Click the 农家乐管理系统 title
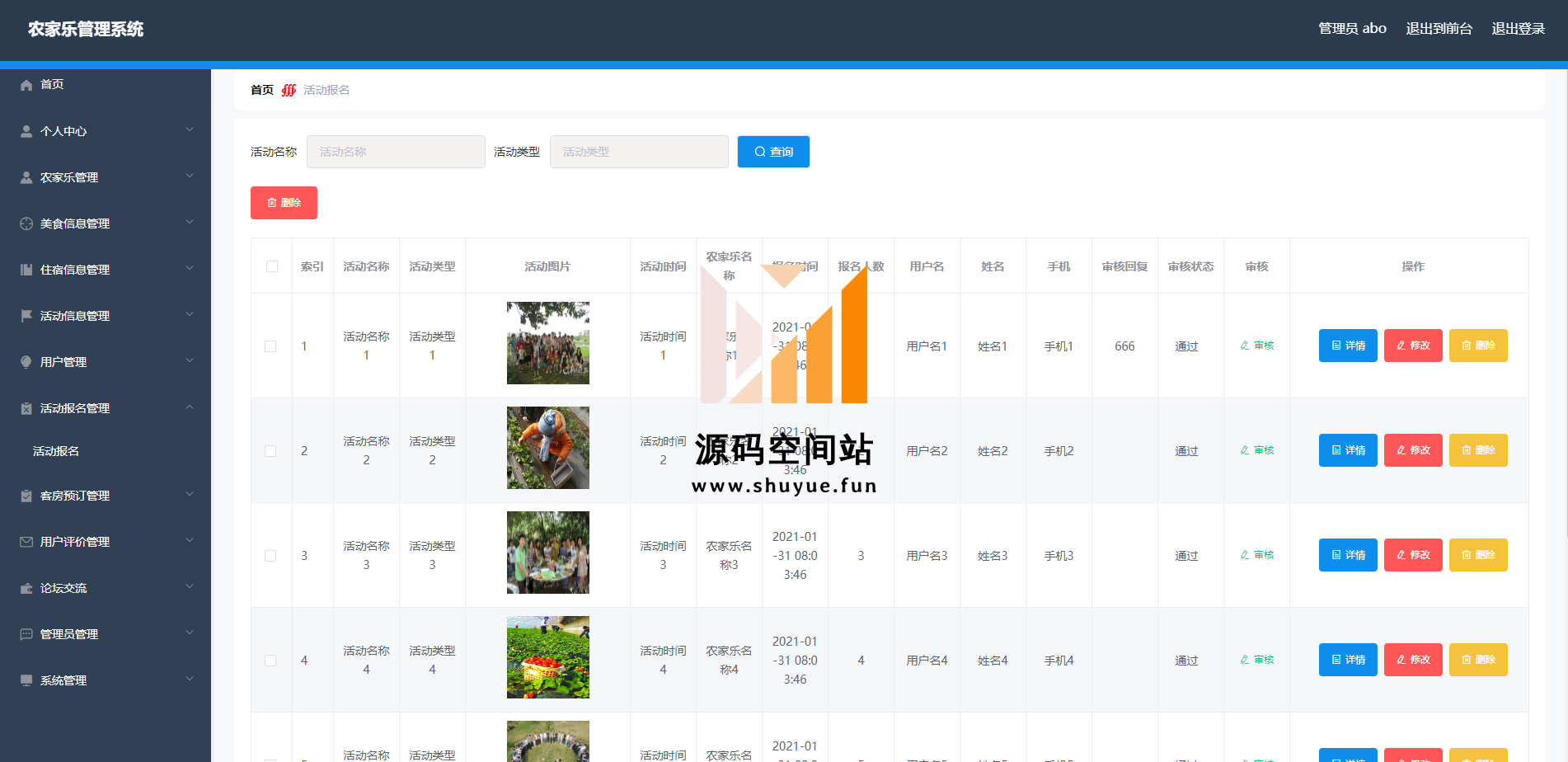1568x762 pixels. tap(86, 30)
